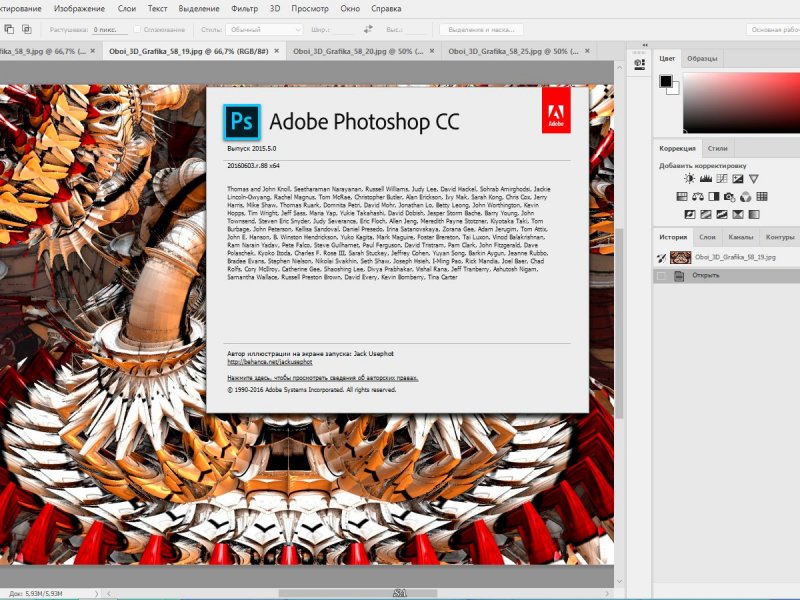
Task: Click the Открыть history state document icon
Action: (679, 276)
